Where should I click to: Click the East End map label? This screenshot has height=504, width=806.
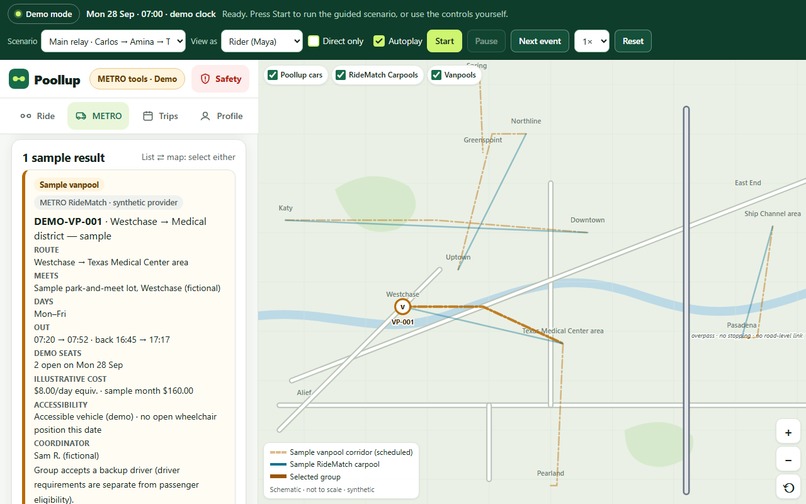click(x=748, y=183)
